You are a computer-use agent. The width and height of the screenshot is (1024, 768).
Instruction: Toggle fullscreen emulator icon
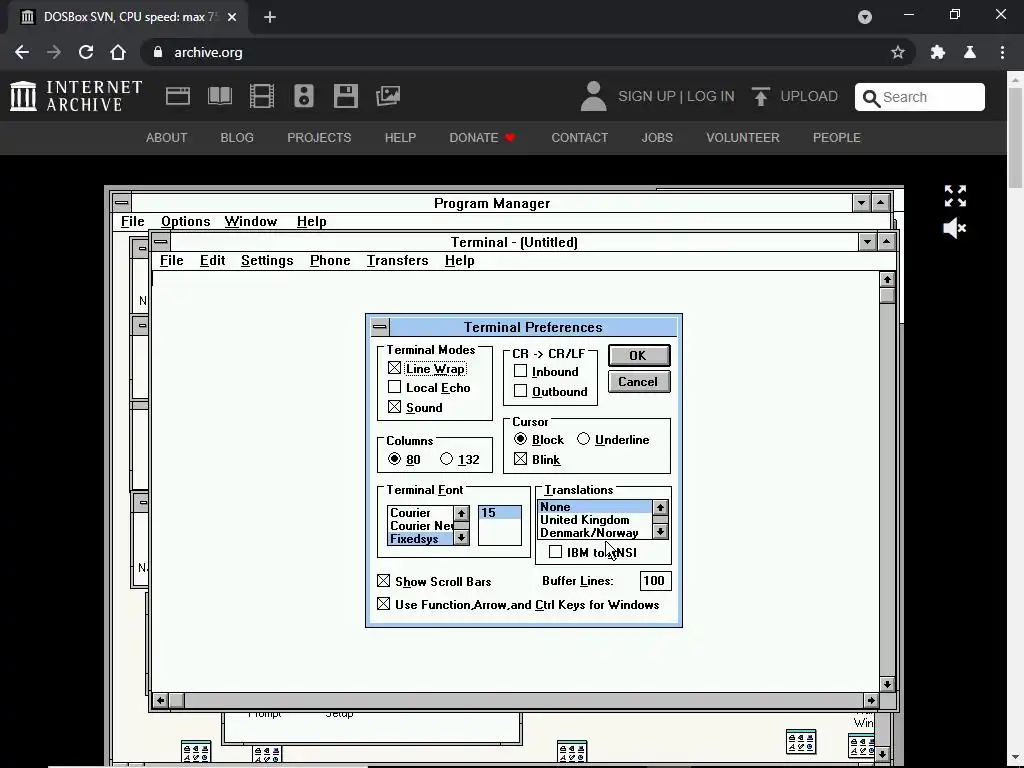(x=955, y=196)
